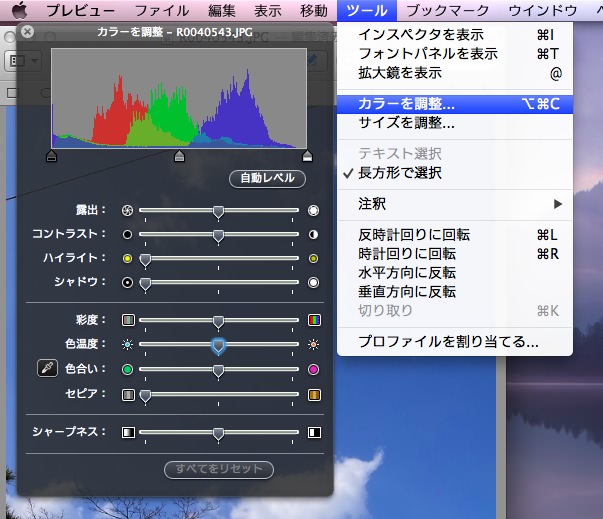The height and width of the screenshot is (519, 603).
Task: Click the left yellow highlight icon beside ハイライト
Action: (127, 258)
